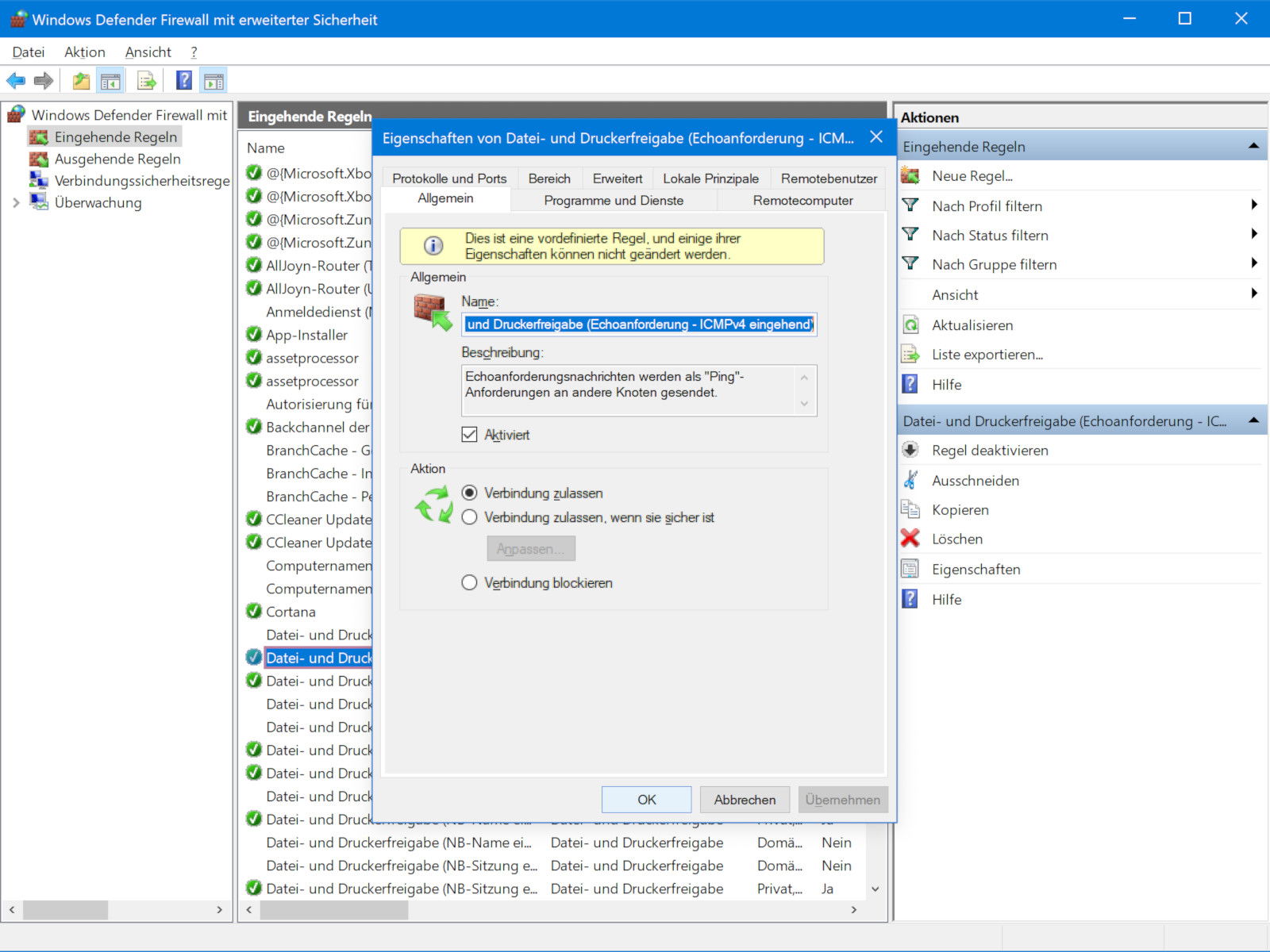1270x952 pixels.
Task: Switch to Remotecomputer tab
Action: 802,201
